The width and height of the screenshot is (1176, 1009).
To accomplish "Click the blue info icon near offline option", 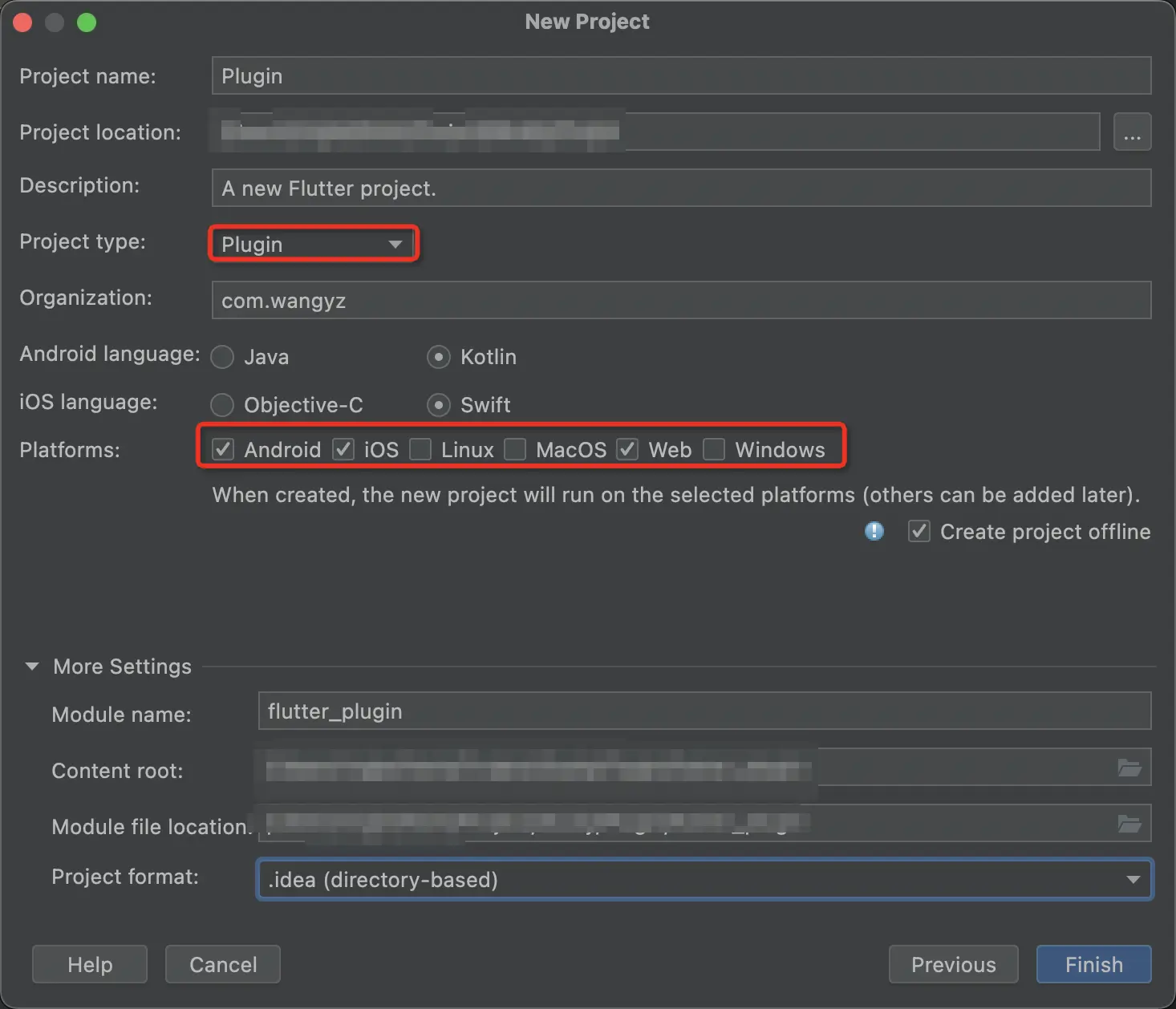I will click(x=874, y=531).
